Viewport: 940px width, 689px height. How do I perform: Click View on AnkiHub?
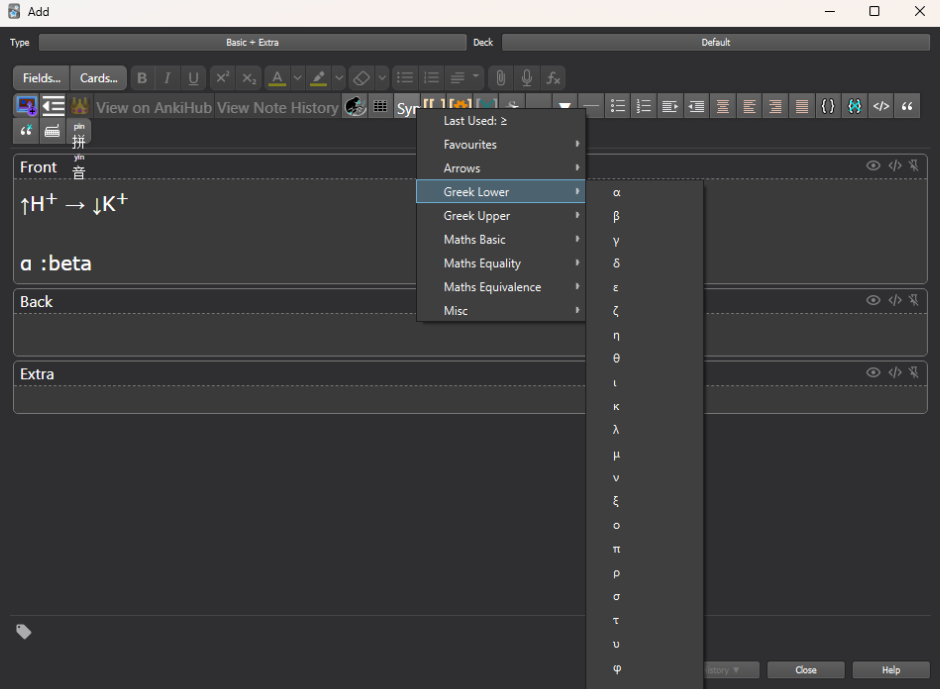154,107
